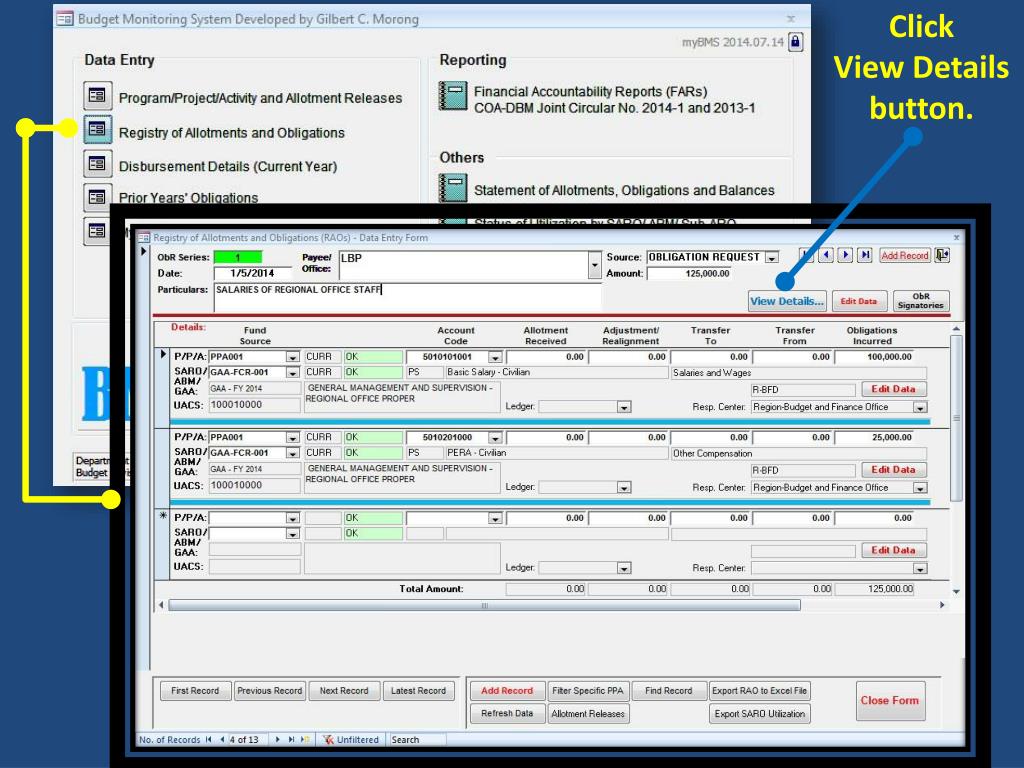Click first-record arrow in bottom navigation bar
Screen dimensions: 1024x768
point(208,739)
